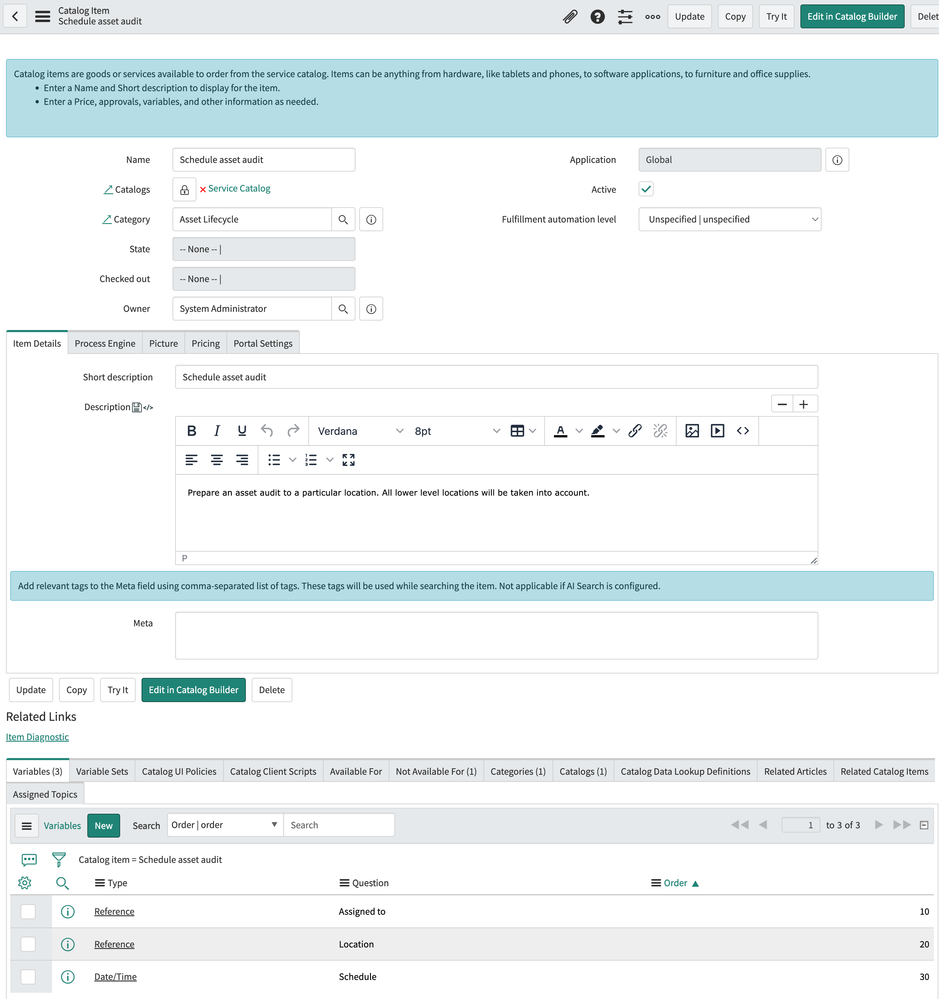Click Edit in Catalog Builder in header
Image resolution: width=939 pixels, height=999 pixels.
click(852, 17)
